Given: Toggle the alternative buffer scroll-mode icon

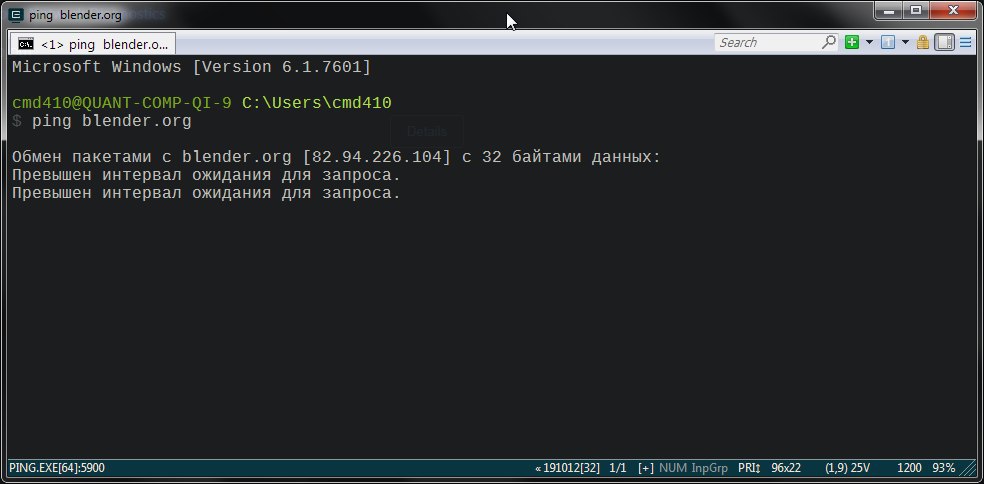Looking at the screenshot, I should pyautogui.click(x=944, y=43).
